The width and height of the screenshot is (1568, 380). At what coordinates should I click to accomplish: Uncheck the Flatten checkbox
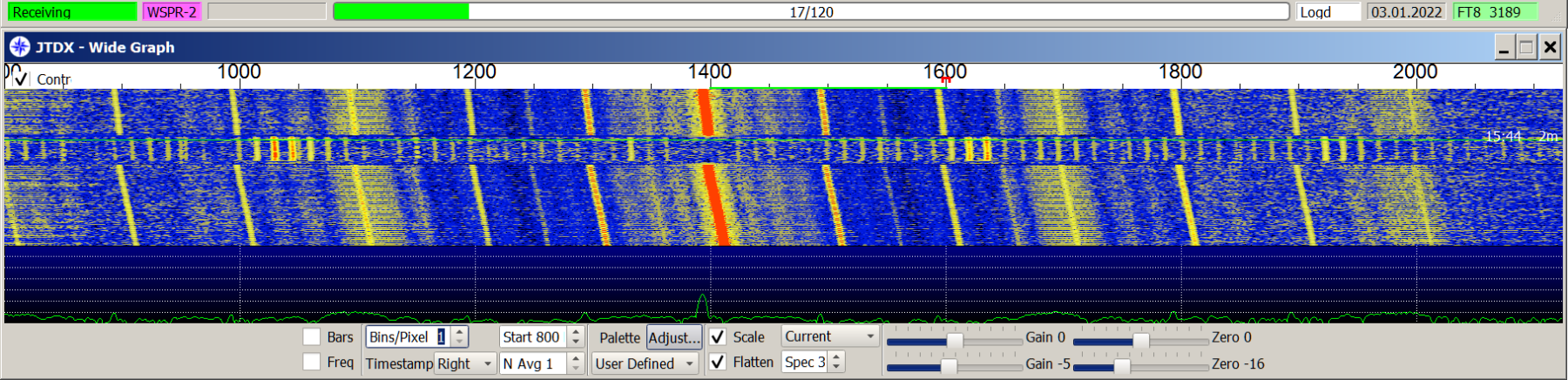tap(718, 362)
